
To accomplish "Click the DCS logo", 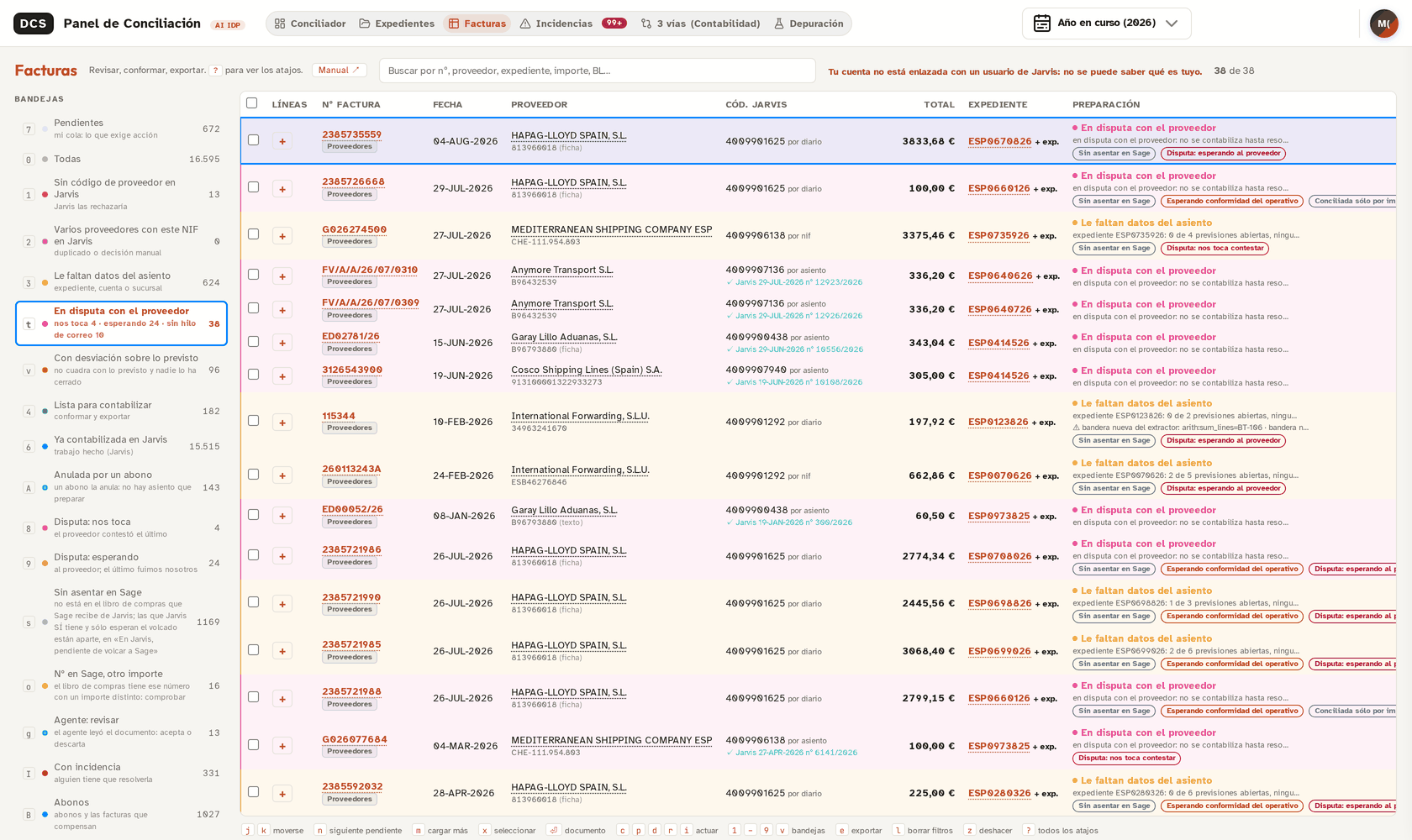I will coord(34,24).
